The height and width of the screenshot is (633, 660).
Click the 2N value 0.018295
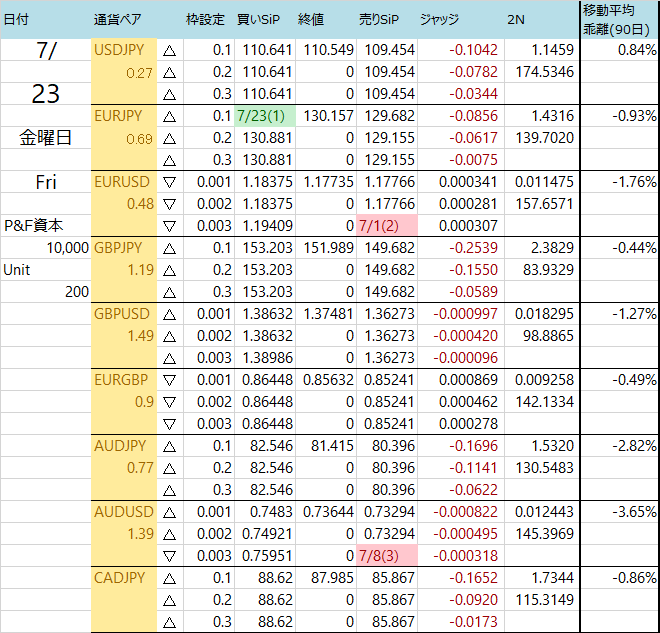click(x=544, y=314)
